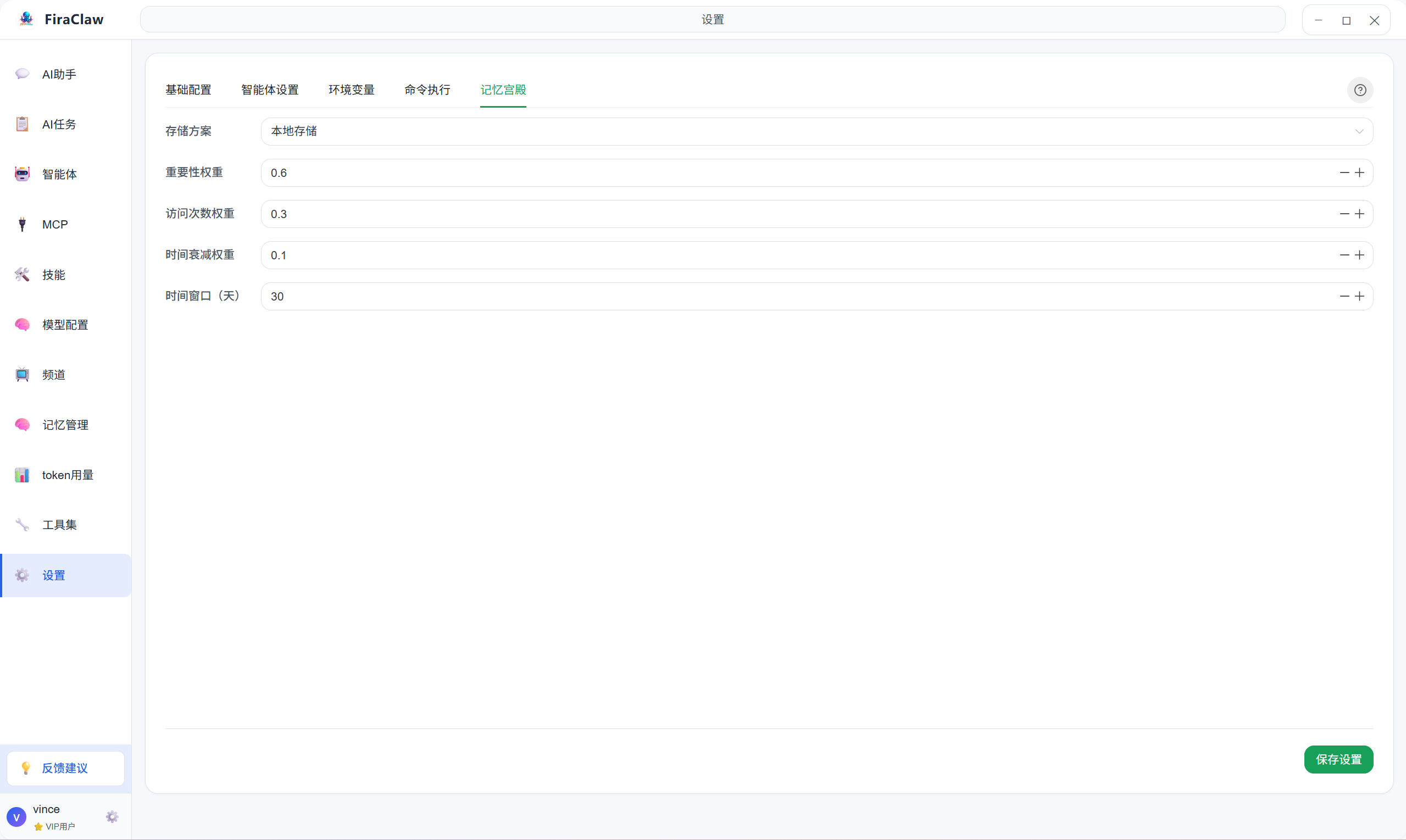Switch to the 智能体设置 tab

tap(270, 90)
